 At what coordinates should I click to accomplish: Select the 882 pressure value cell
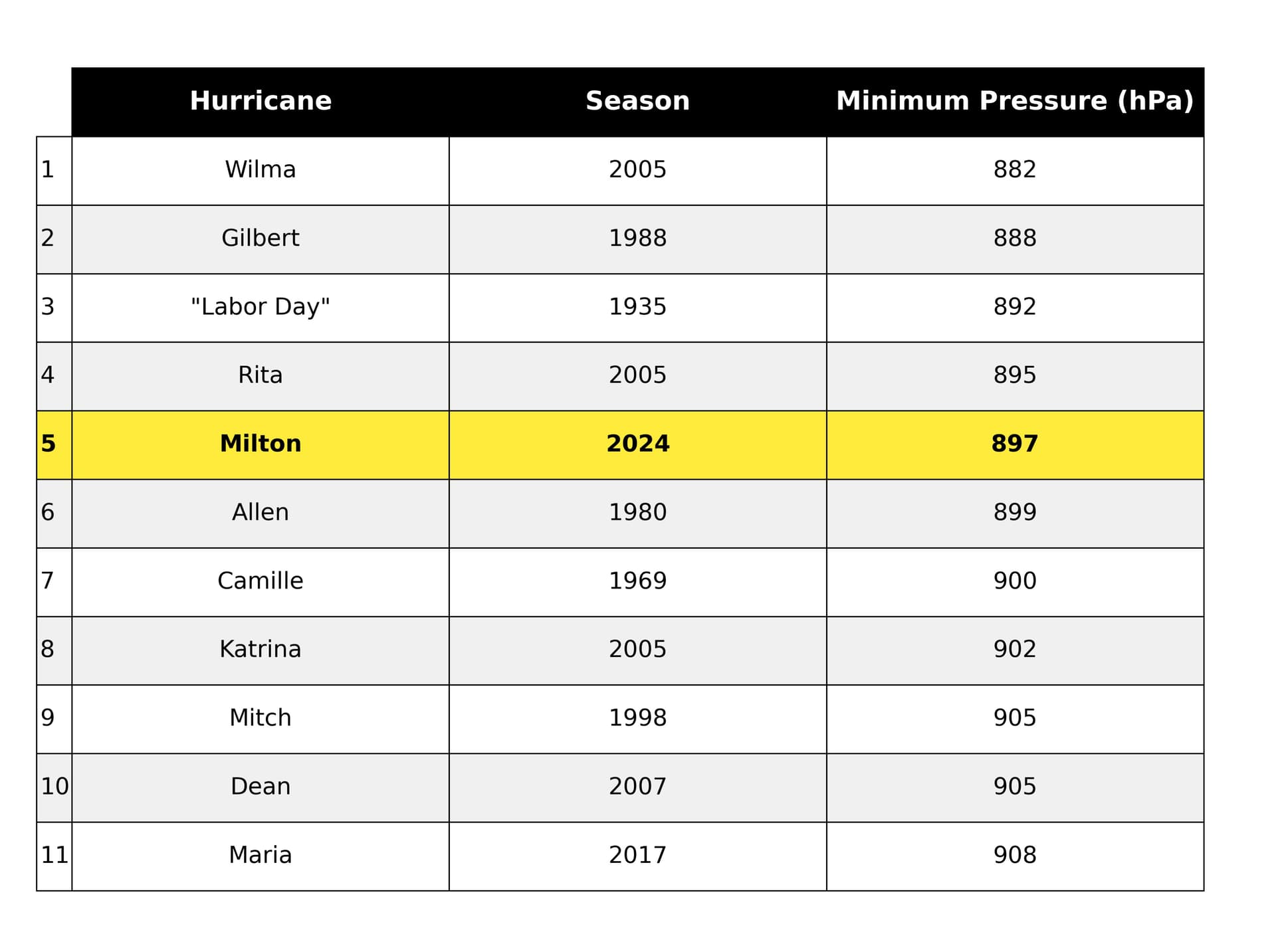[1015, 171]
